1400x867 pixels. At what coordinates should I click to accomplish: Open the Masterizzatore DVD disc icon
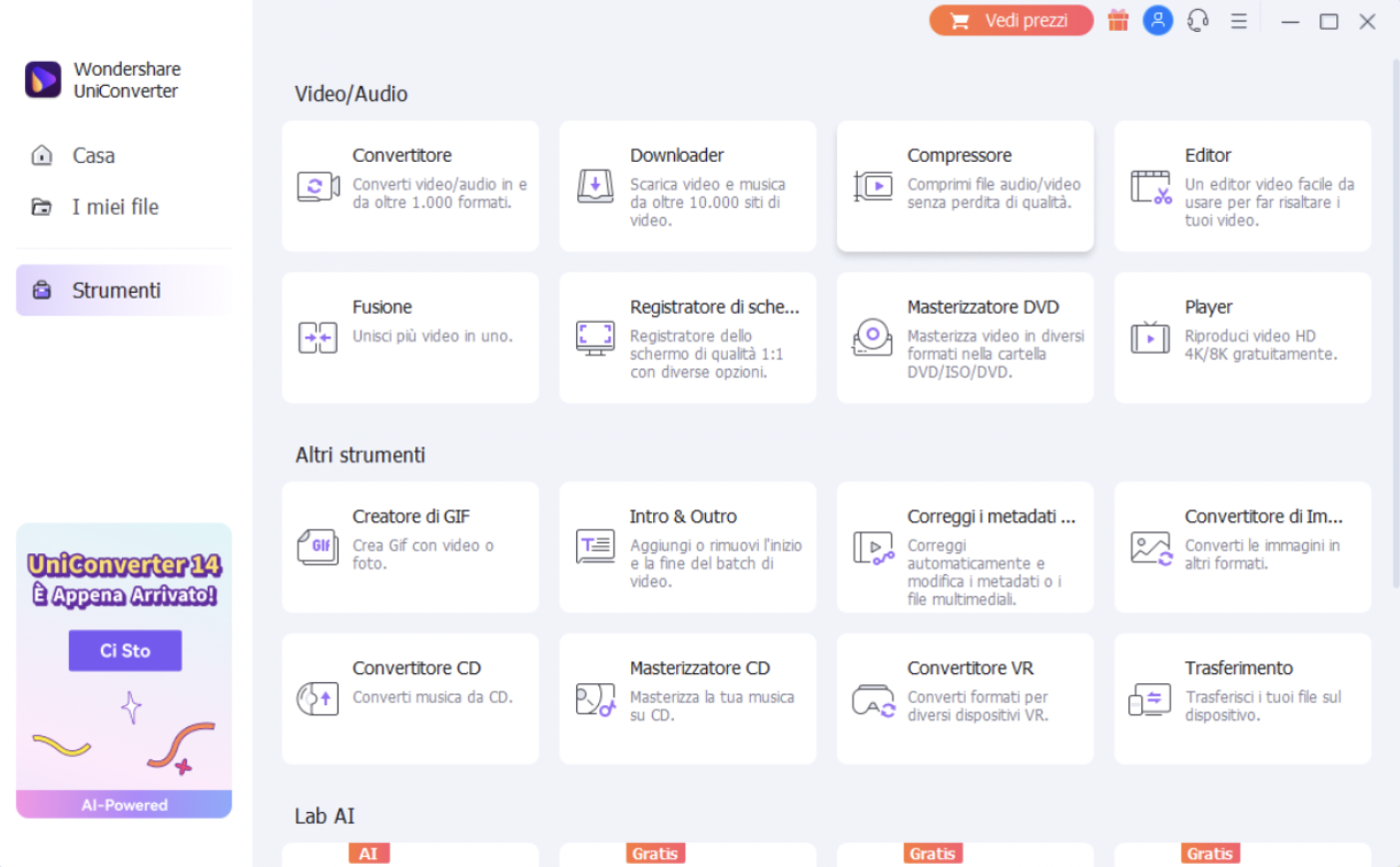(873, 338)
